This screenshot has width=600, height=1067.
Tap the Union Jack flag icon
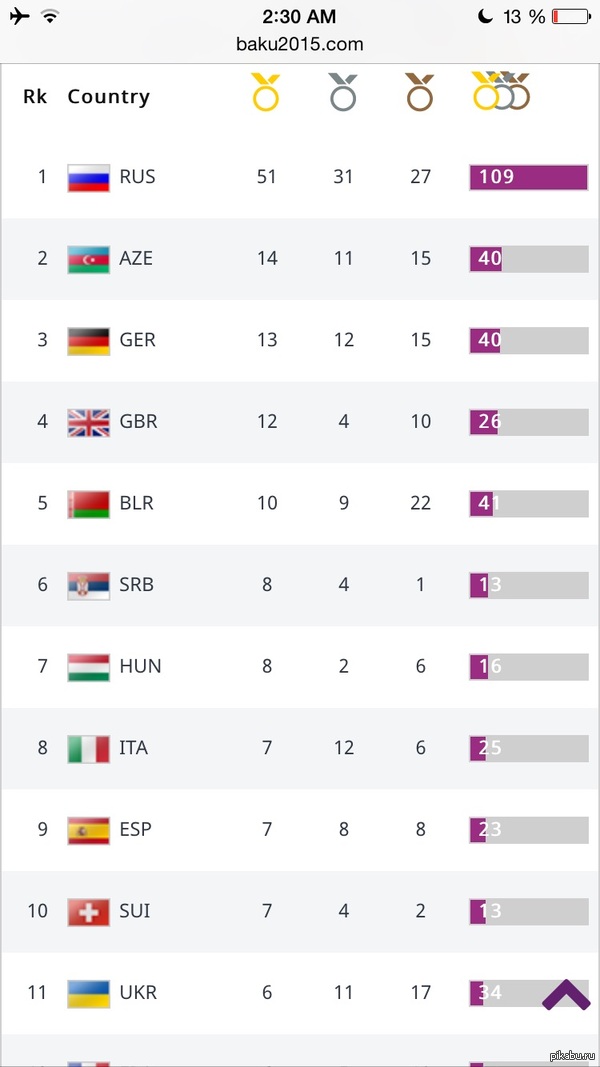(x=88, y=422)
